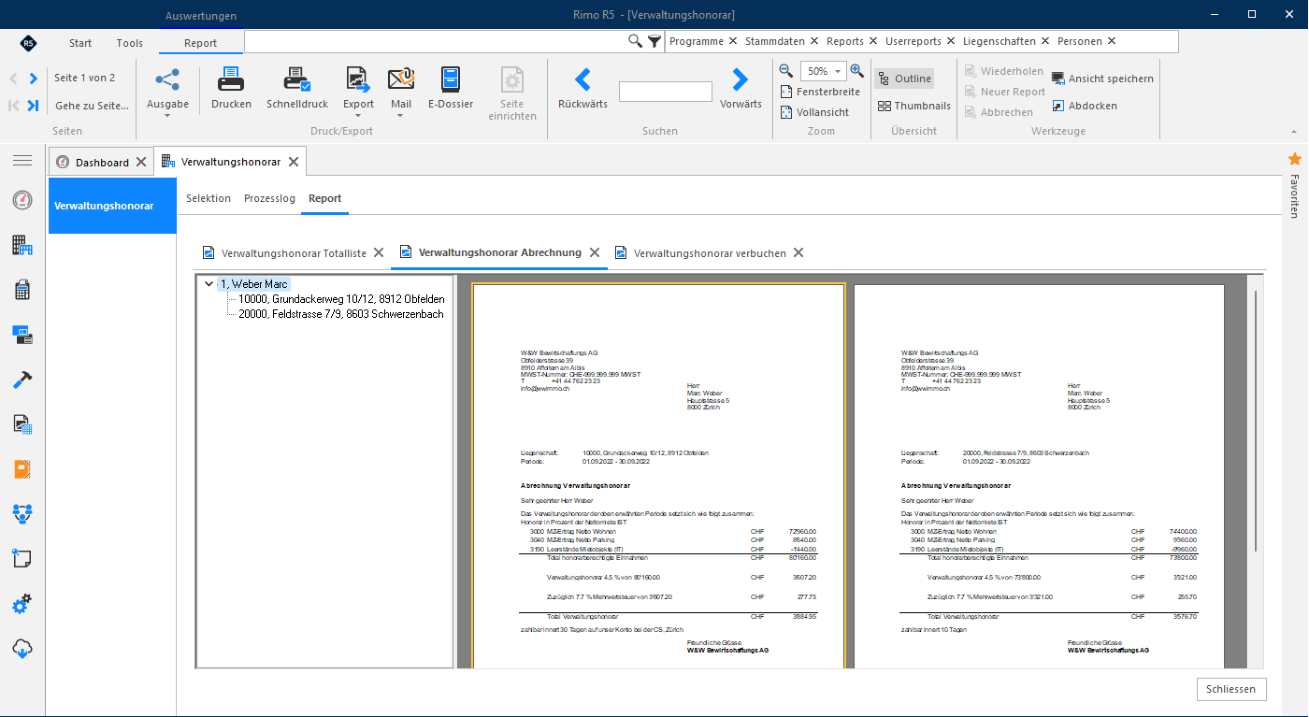Click Ansicht speichern
The width and height of the screenshot is (1309, 717).
pyautogui.click(x=1102, y=78)
